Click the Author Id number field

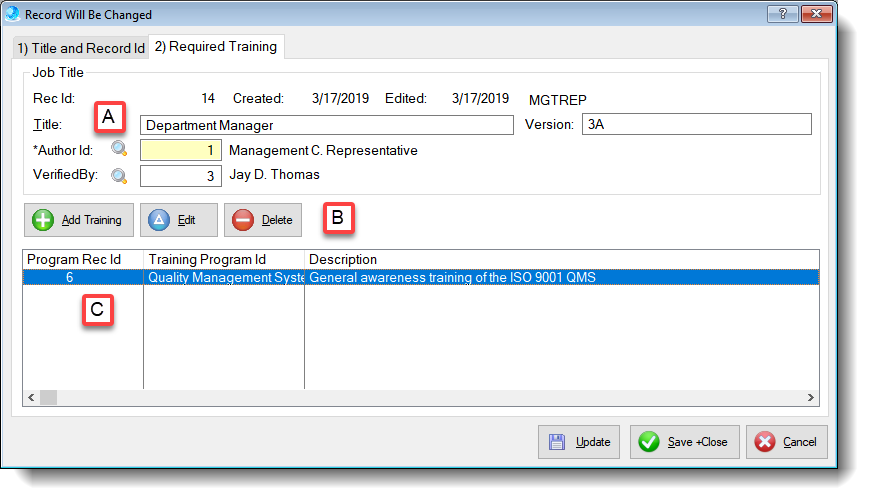(x=181, y=150)
